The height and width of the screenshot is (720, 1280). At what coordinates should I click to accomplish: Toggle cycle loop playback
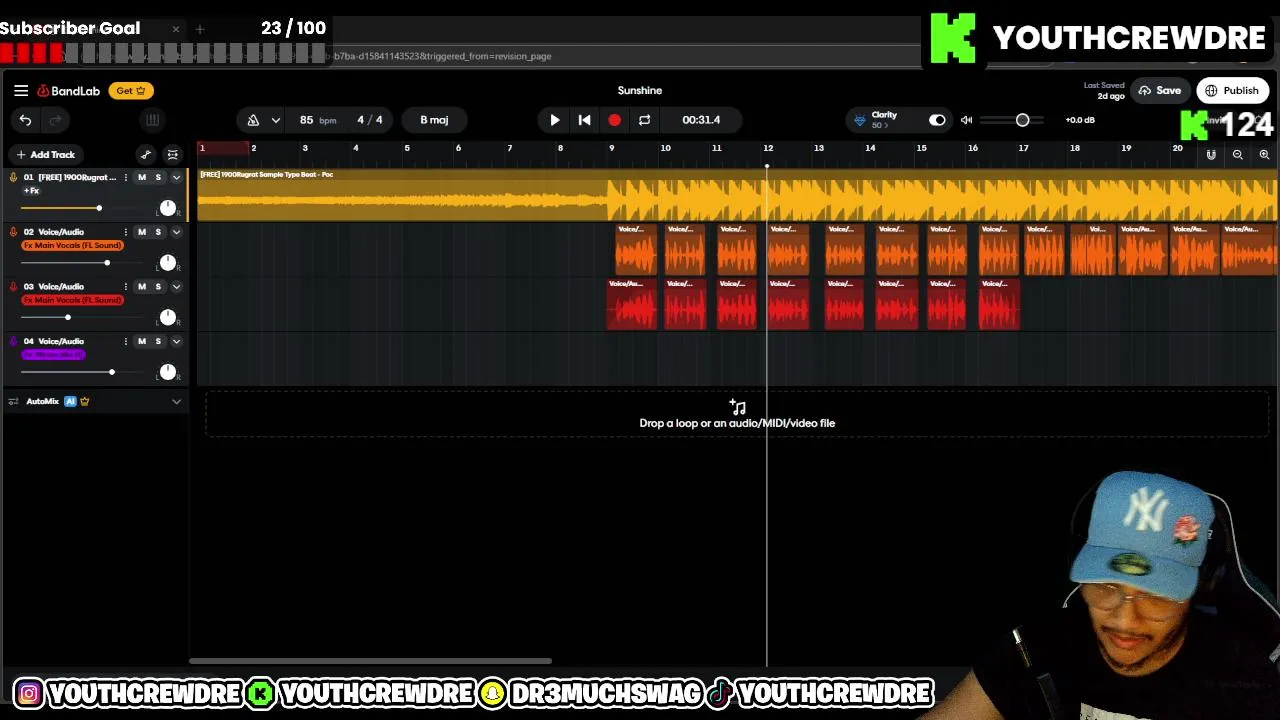click(645, 120)
